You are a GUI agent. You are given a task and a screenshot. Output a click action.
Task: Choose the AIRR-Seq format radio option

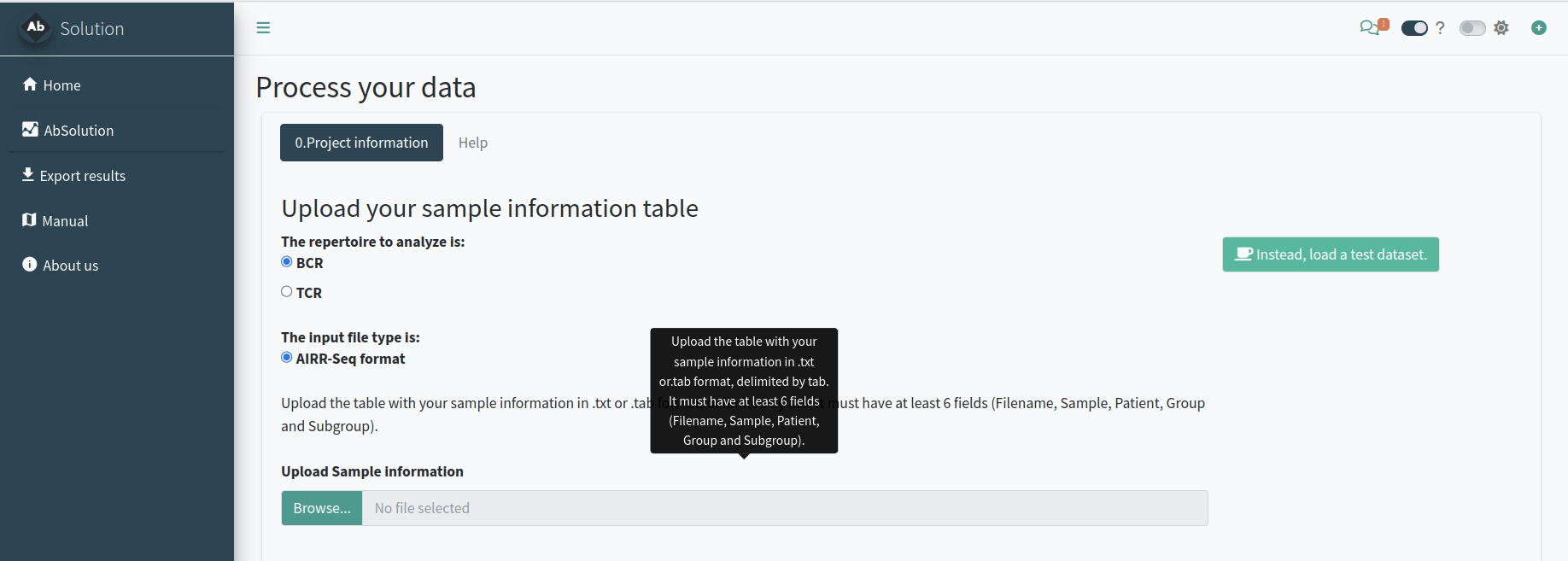287,358
